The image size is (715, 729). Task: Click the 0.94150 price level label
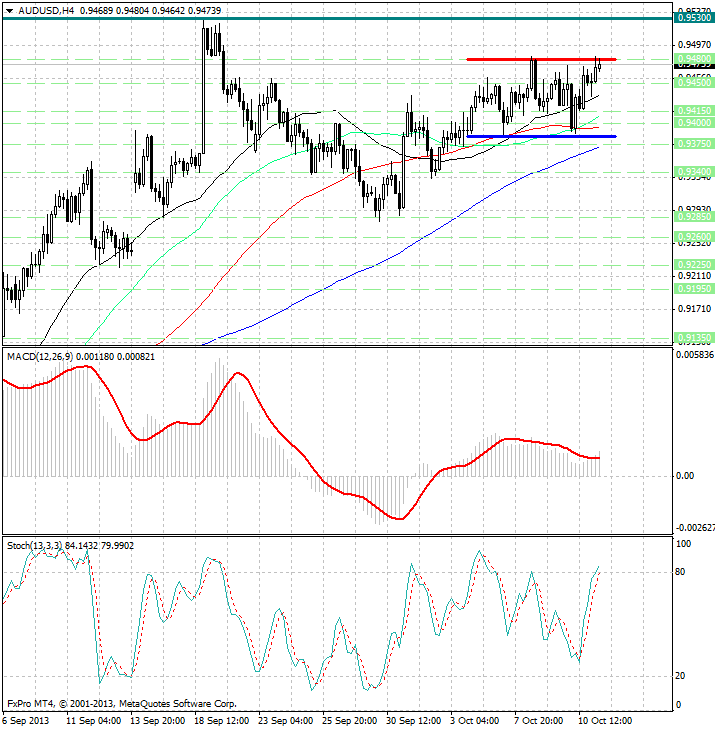click(x=694, y=111)
